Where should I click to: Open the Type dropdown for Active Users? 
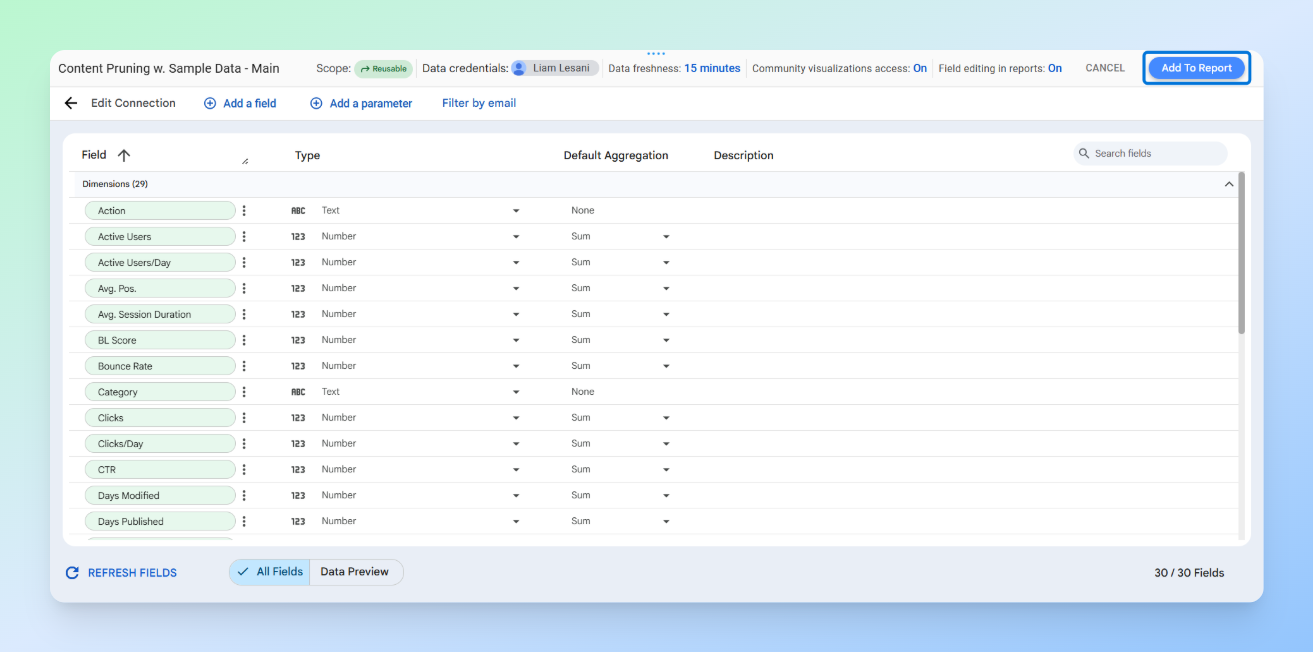pyautogui.click(x=516, y=236)
